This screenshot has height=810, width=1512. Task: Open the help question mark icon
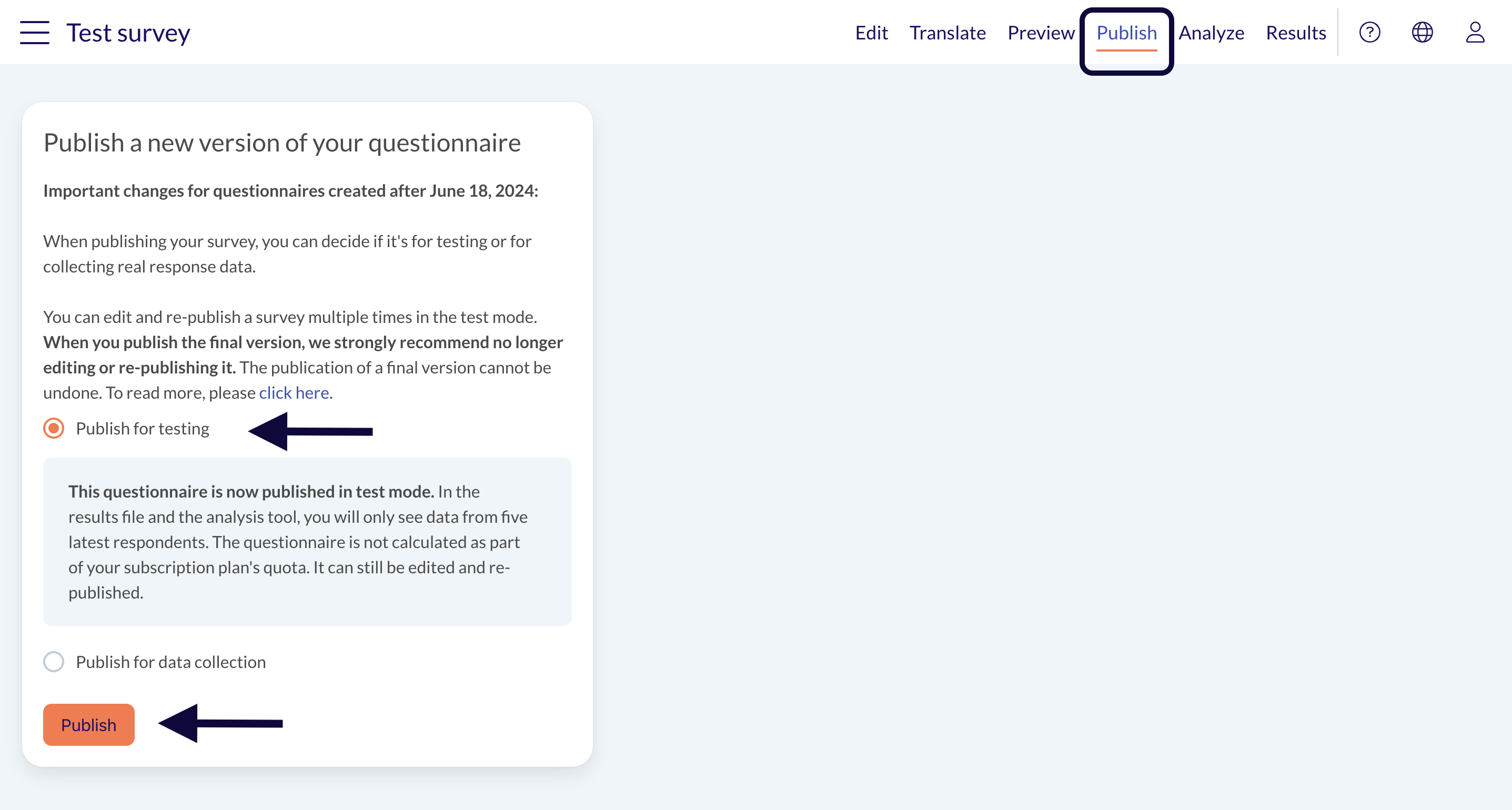coord(1369,32)
